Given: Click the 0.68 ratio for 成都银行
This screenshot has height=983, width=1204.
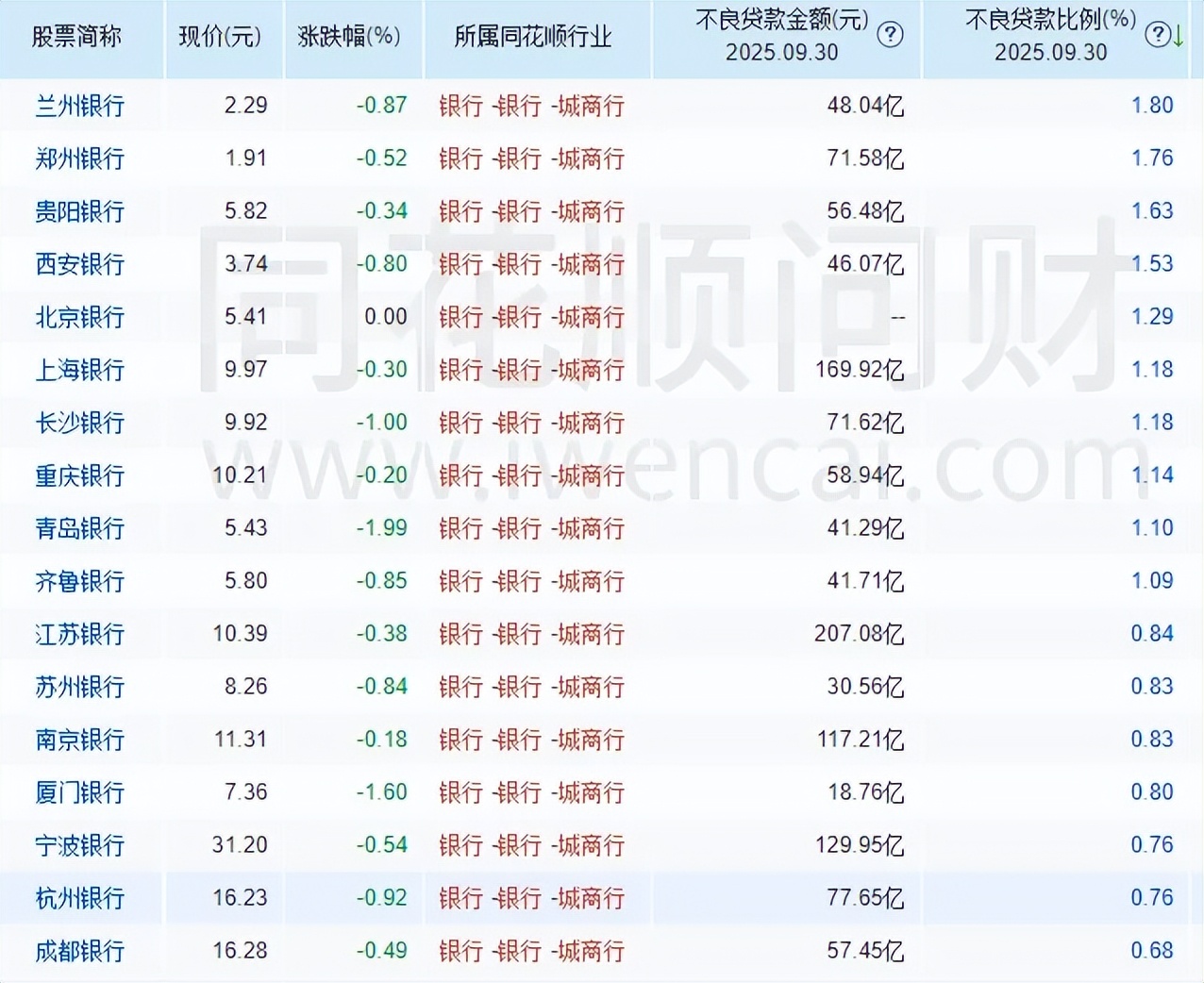Looking at the screenshot, I should point(1152,950).
